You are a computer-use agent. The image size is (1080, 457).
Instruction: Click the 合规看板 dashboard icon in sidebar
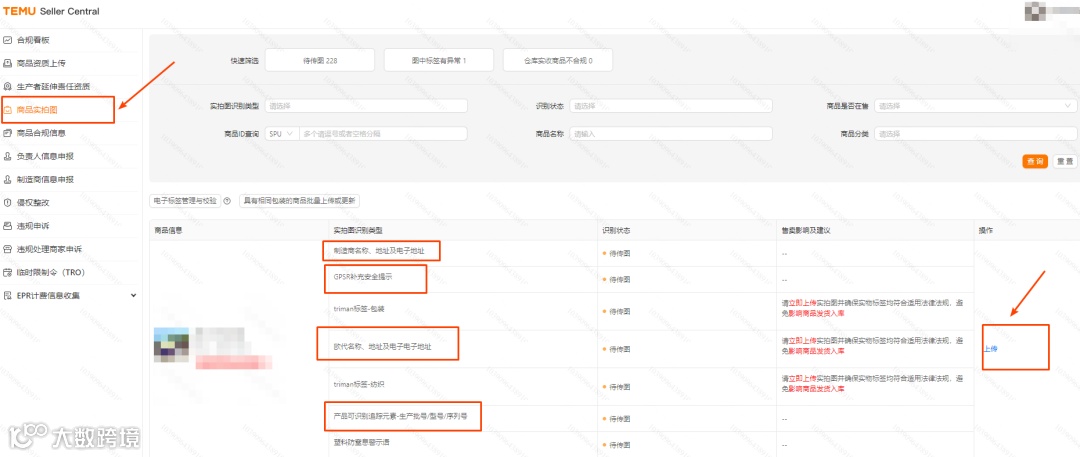(8, 40)
